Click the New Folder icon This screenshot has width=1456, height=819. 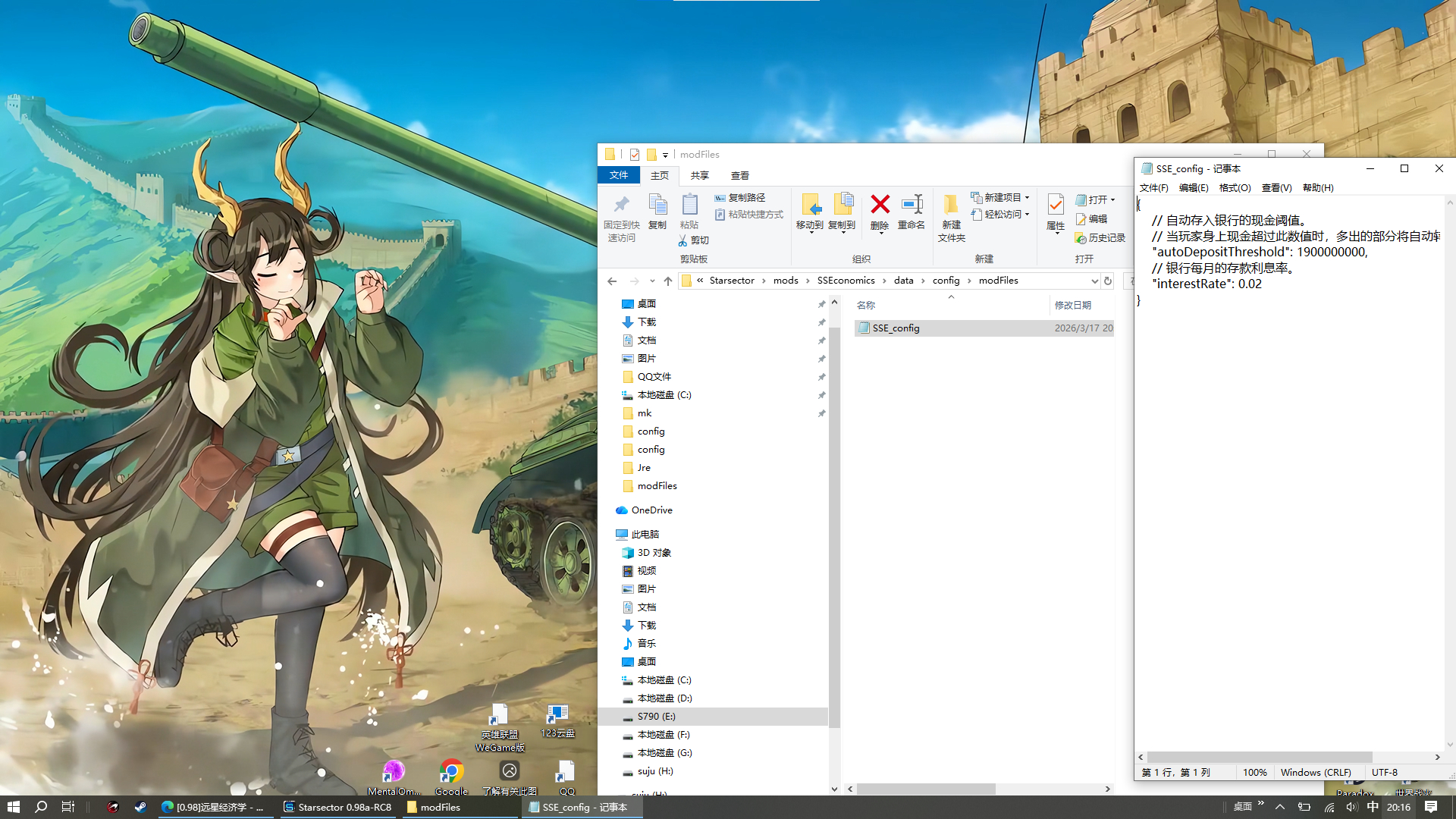[x=951, y=206]
